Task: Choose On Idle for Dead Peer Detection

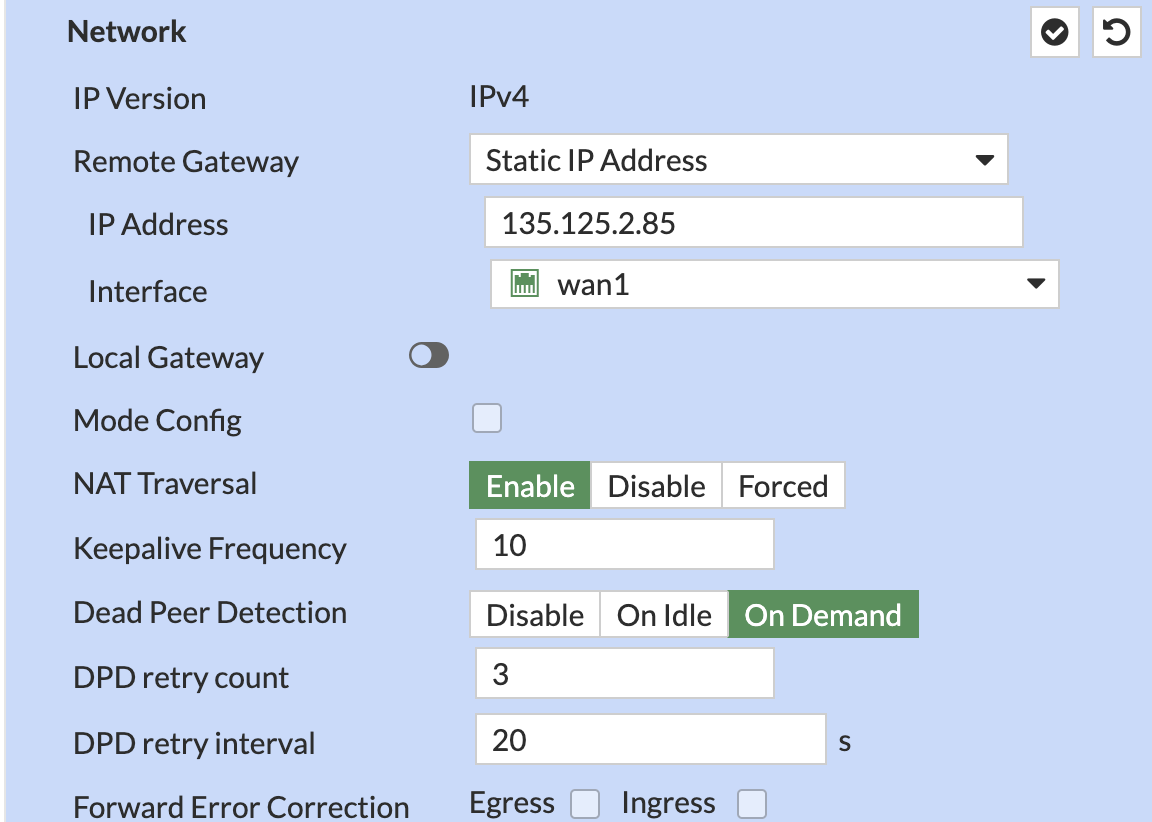Action: pyautogui.click(x=664, y=614)
